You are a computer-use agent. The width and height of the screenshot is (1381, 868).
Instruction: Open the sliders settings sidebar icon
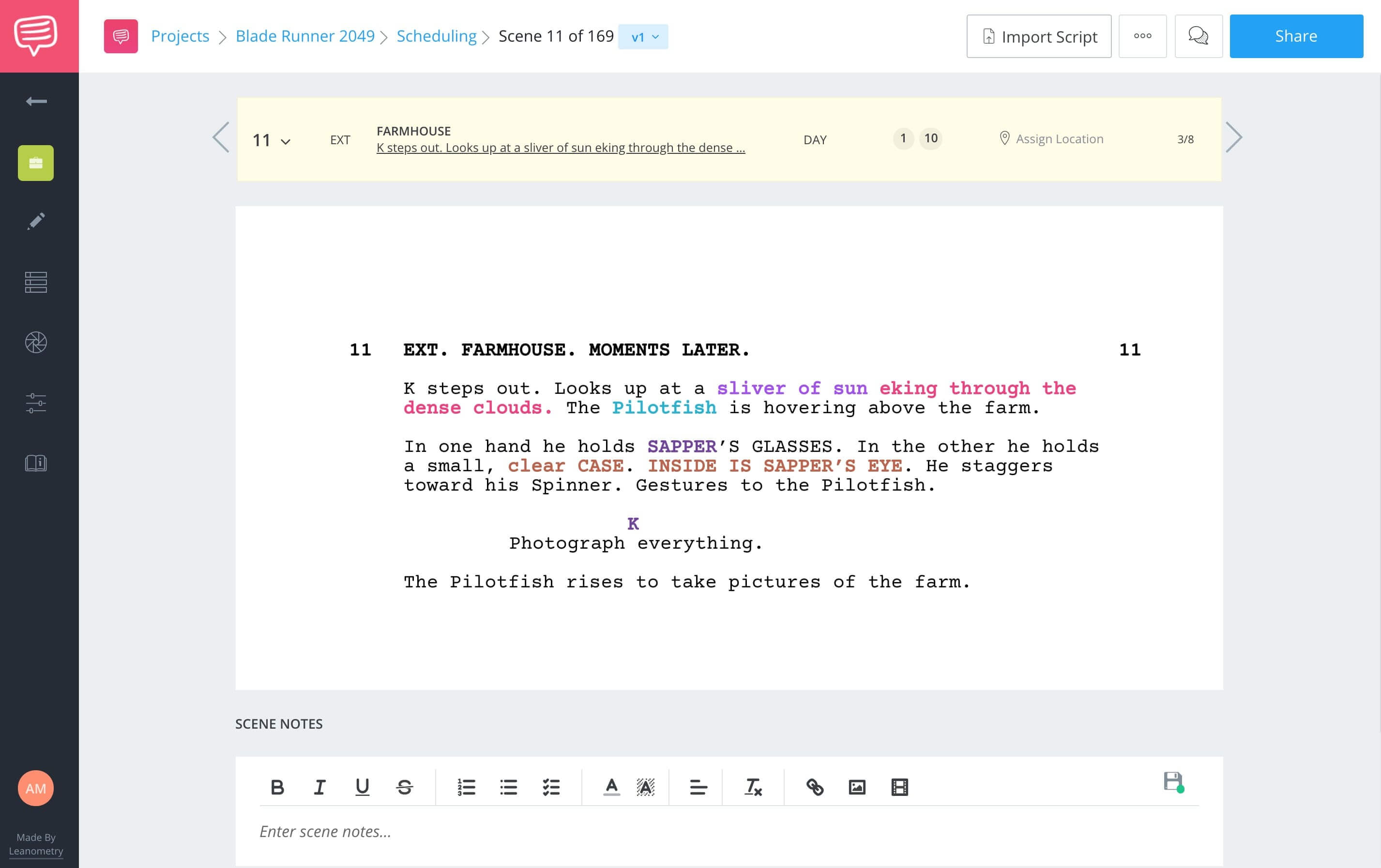[35, 403]
